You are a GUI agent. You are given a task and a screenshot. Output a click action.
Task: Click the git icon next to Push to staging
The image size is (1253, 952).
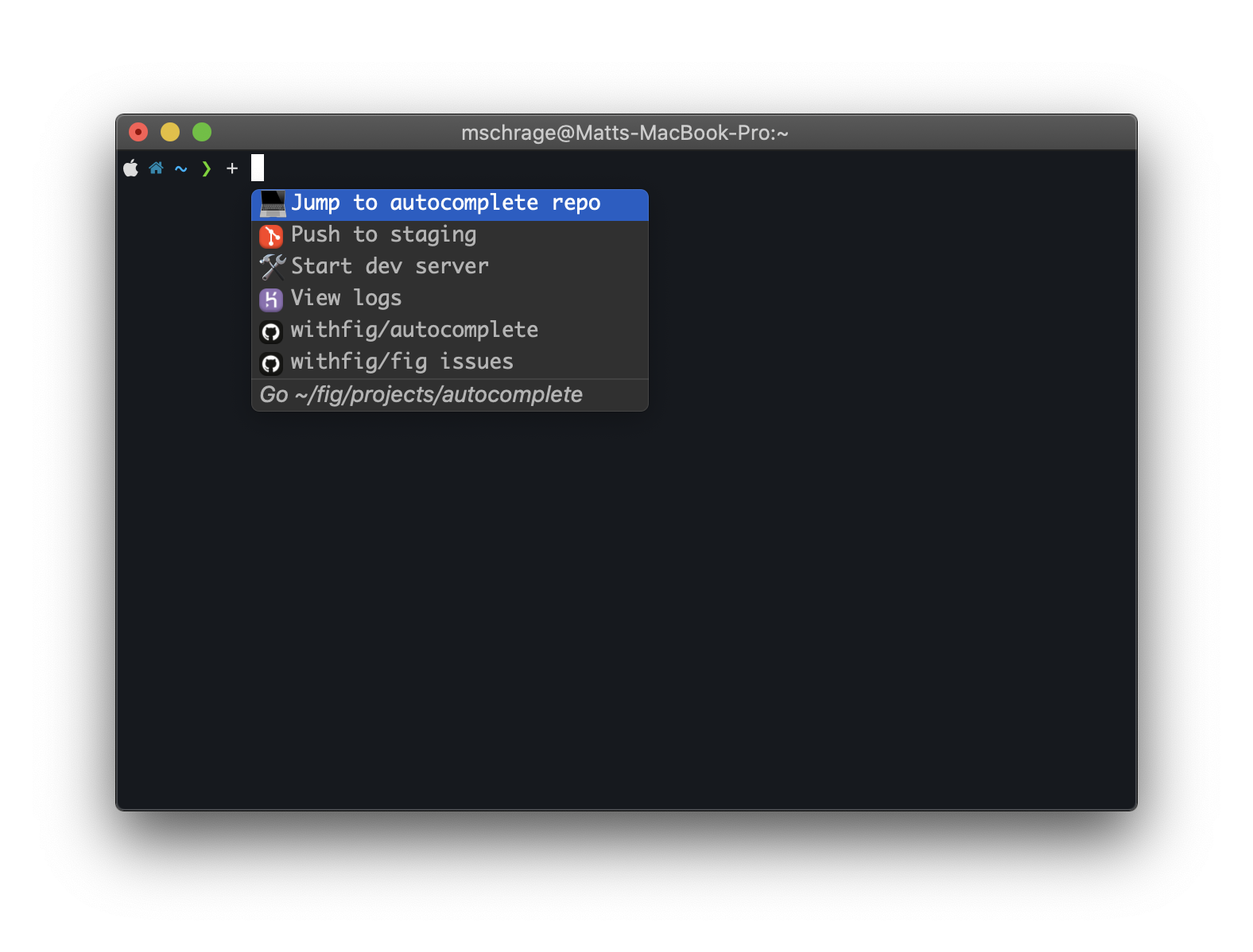[x=271, y=236]
